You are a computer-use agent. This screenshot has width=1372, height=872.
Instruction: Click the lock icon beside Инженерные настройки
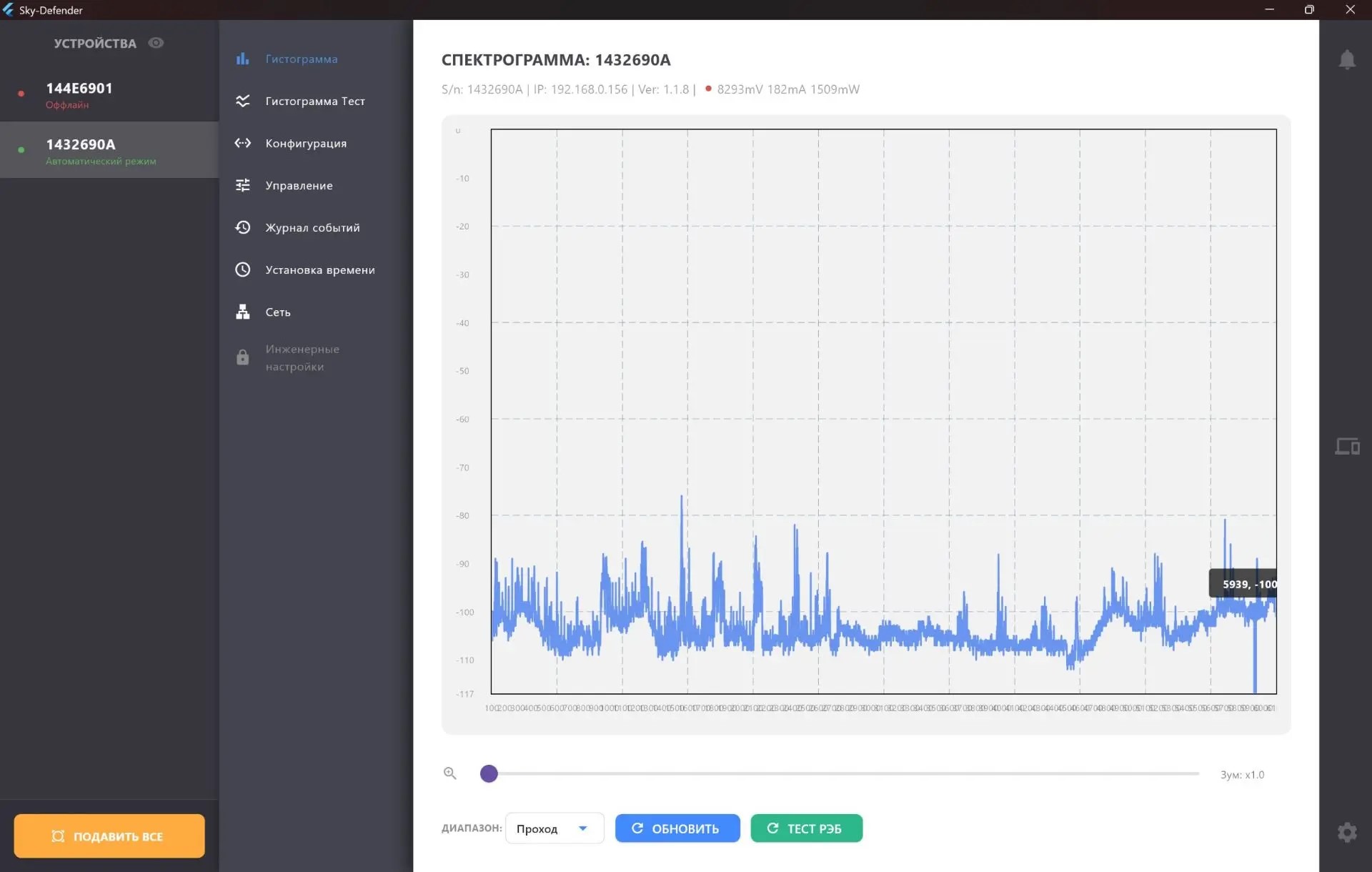(x=243, y=357)
